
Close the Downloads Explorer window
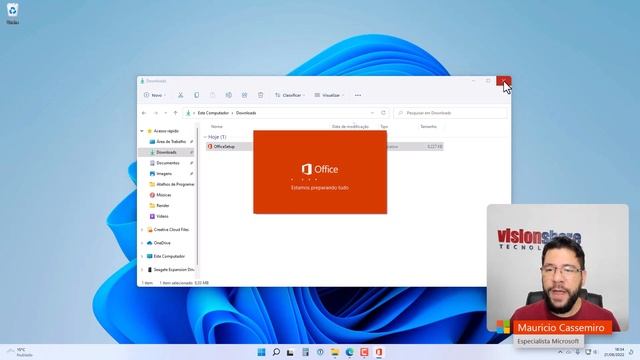[504, 81]
